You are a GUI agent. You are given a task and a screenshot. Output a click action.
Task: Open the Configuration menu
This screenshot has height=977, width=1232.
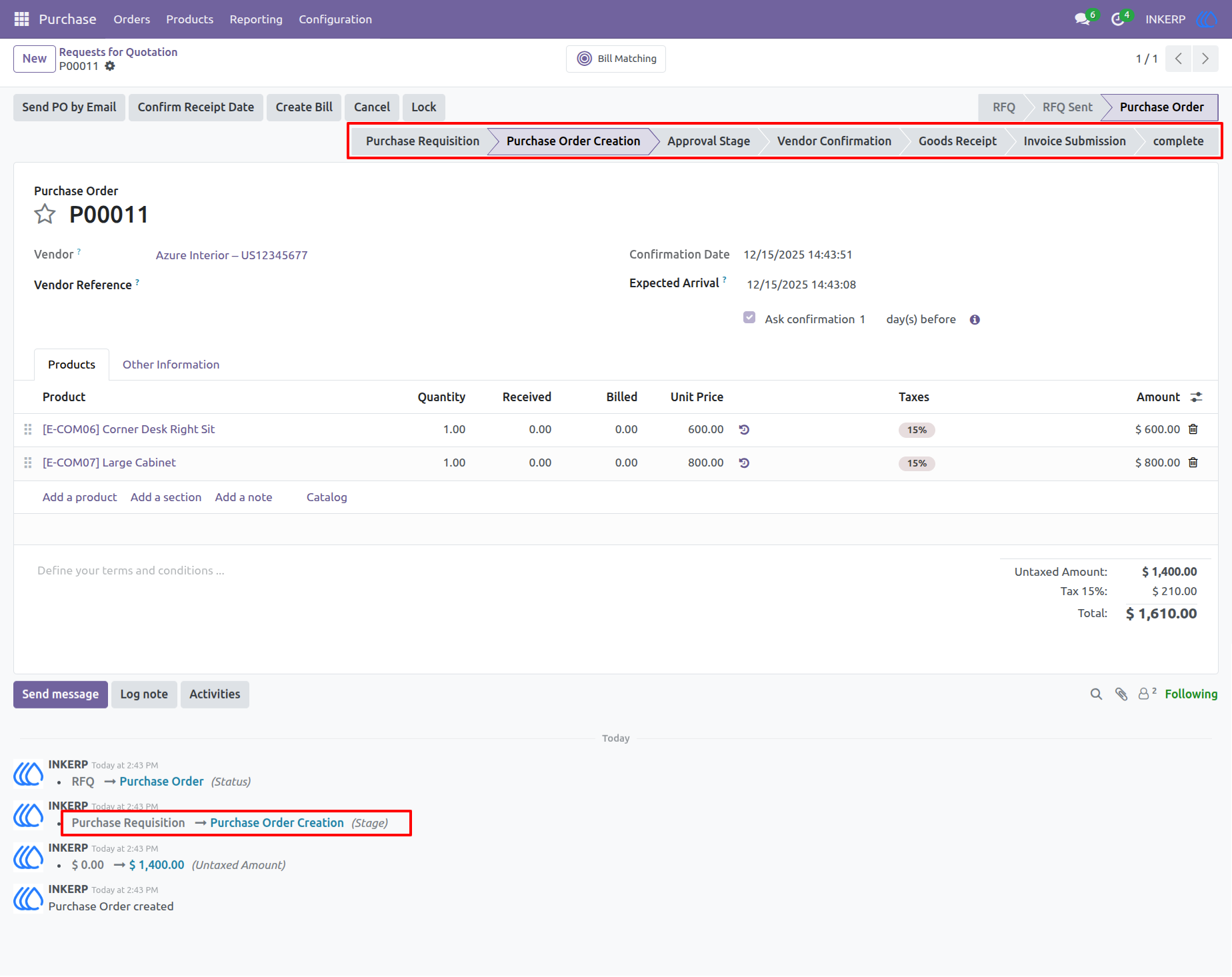pyautogui.click(x=335, y=19)
